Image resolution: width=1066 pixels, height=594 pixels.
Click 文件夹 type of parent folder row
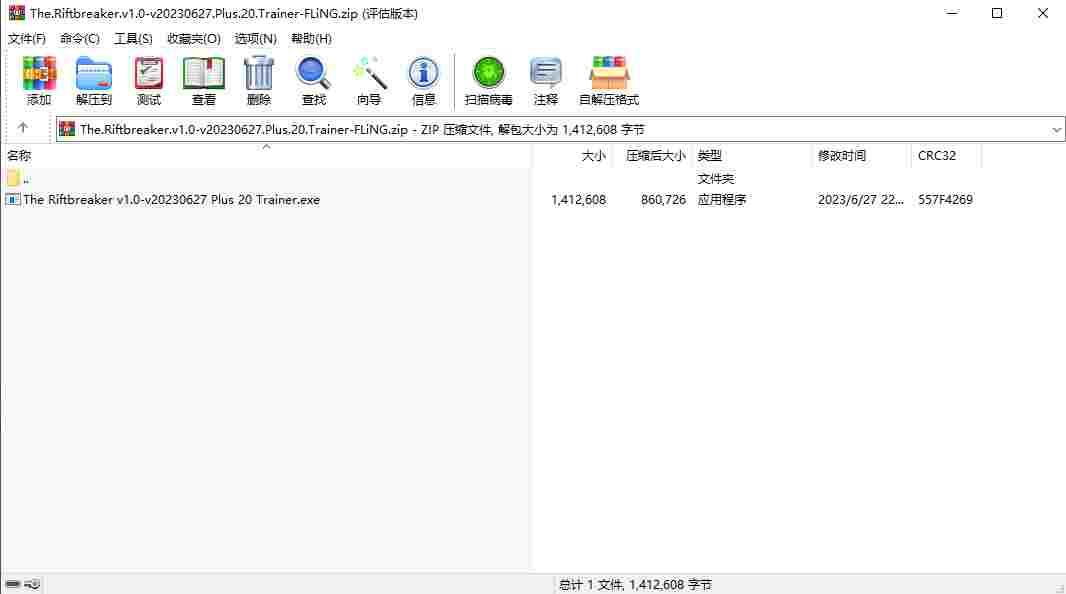716,179
